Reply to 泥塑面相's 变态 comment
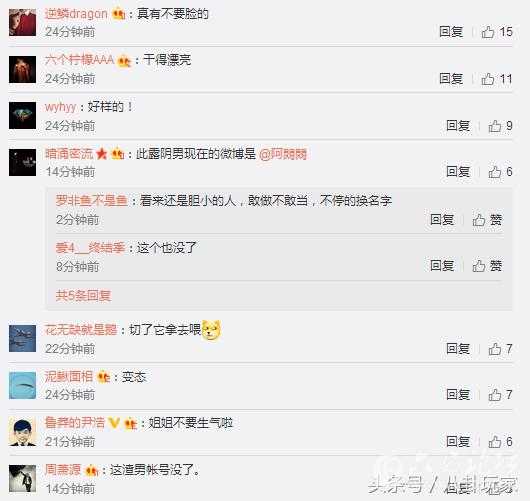This screenshot has width=530, height=501. click(x=458, y=394)
